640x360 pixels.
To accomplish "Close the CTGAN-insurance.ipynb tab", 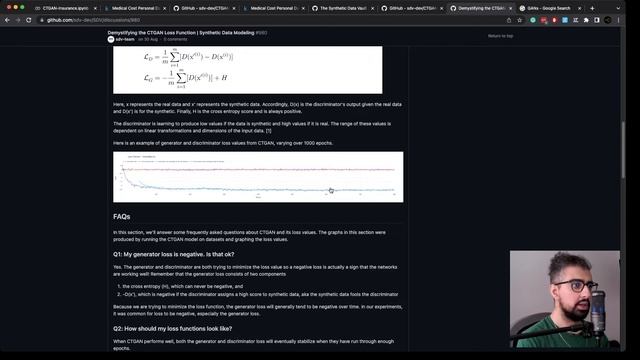I will [95, 8].
